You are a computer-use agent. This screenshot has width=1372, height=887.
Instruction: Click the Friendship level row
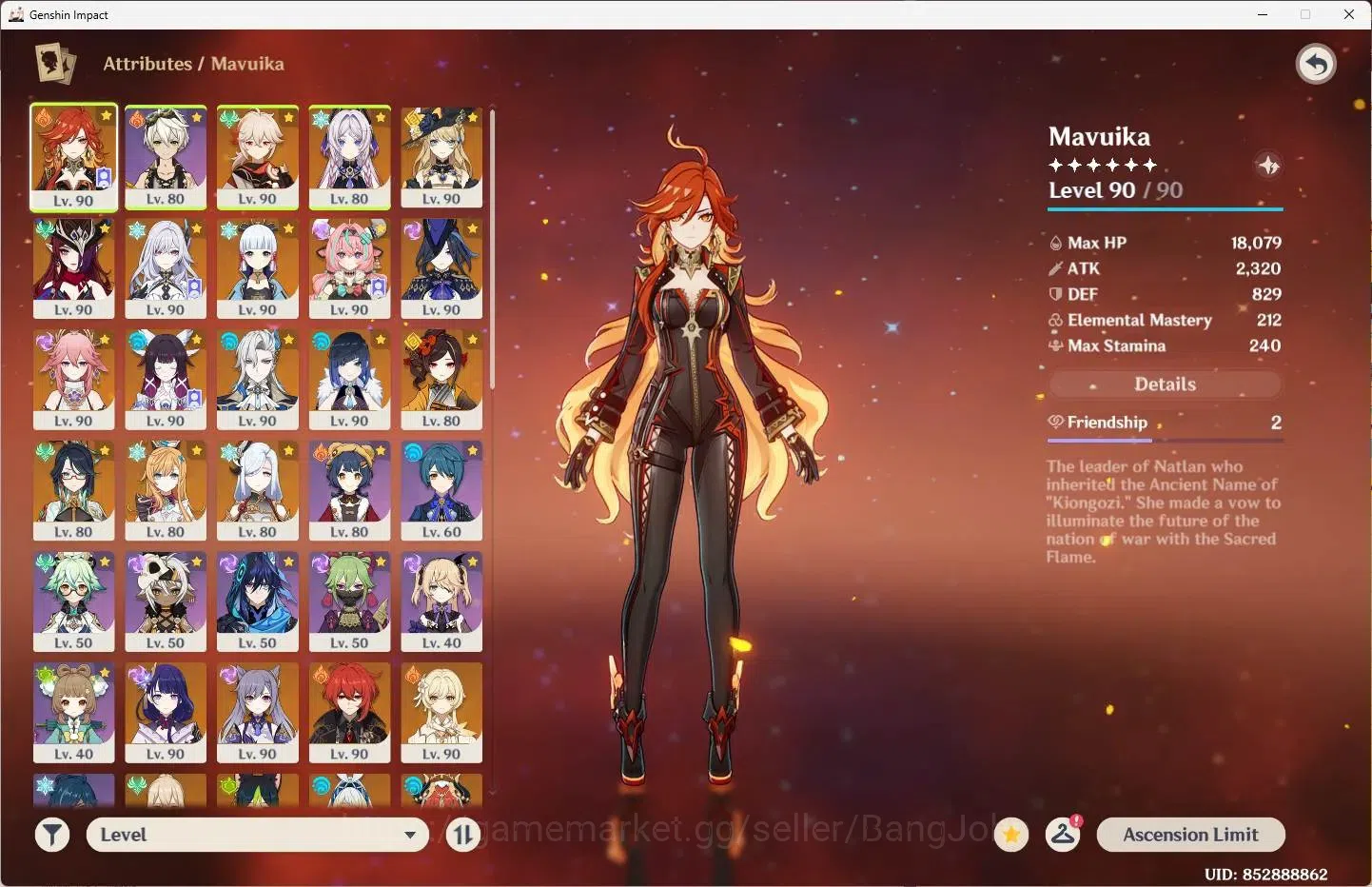[1165, 423]
